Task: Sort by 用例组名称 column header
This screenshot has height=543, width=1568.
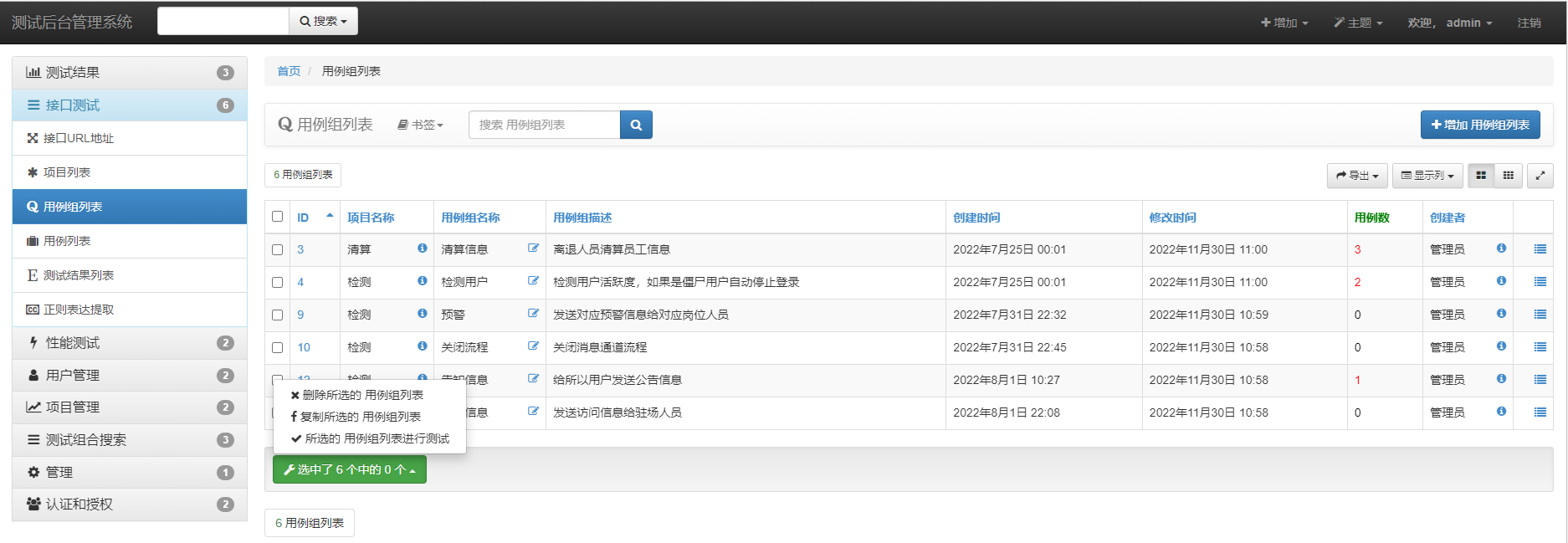Action: pyautogui.click(x=470, y=218)
